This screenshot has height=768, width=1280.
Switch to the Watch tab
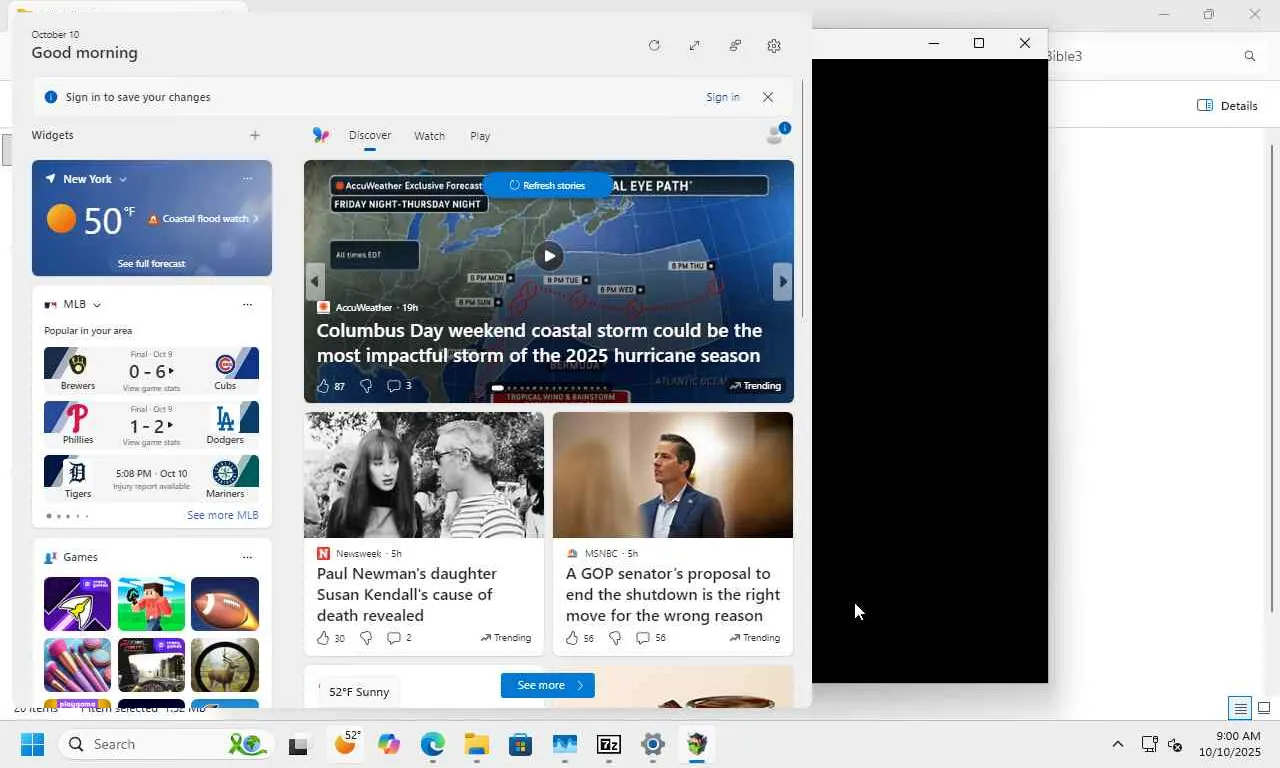(x=429, y=136)
